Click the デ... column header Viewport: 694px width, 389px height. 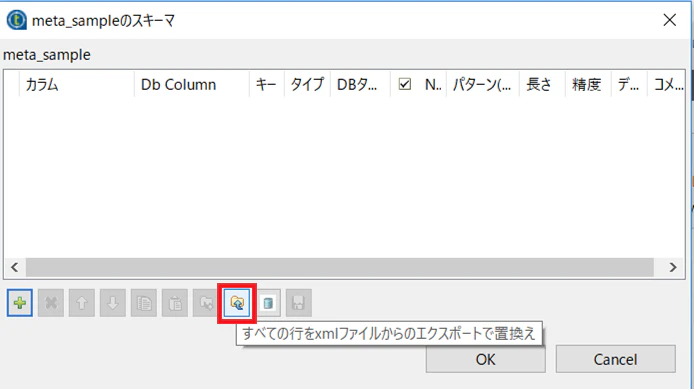(629, 84)
